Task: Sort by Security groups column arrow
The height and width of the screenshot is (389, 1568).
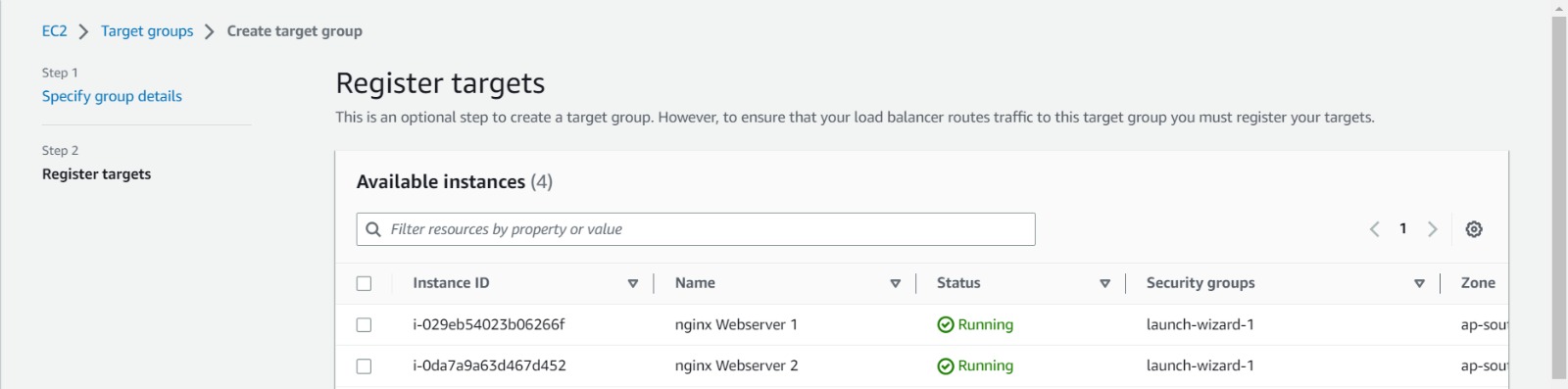Action: pos(1419,283)
